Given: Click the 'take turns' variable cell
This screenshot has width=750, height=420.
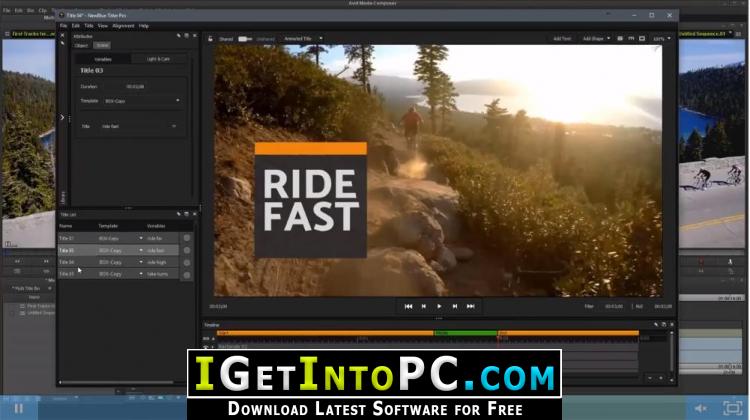Looking at the screenshot, I should click(157, 274).
